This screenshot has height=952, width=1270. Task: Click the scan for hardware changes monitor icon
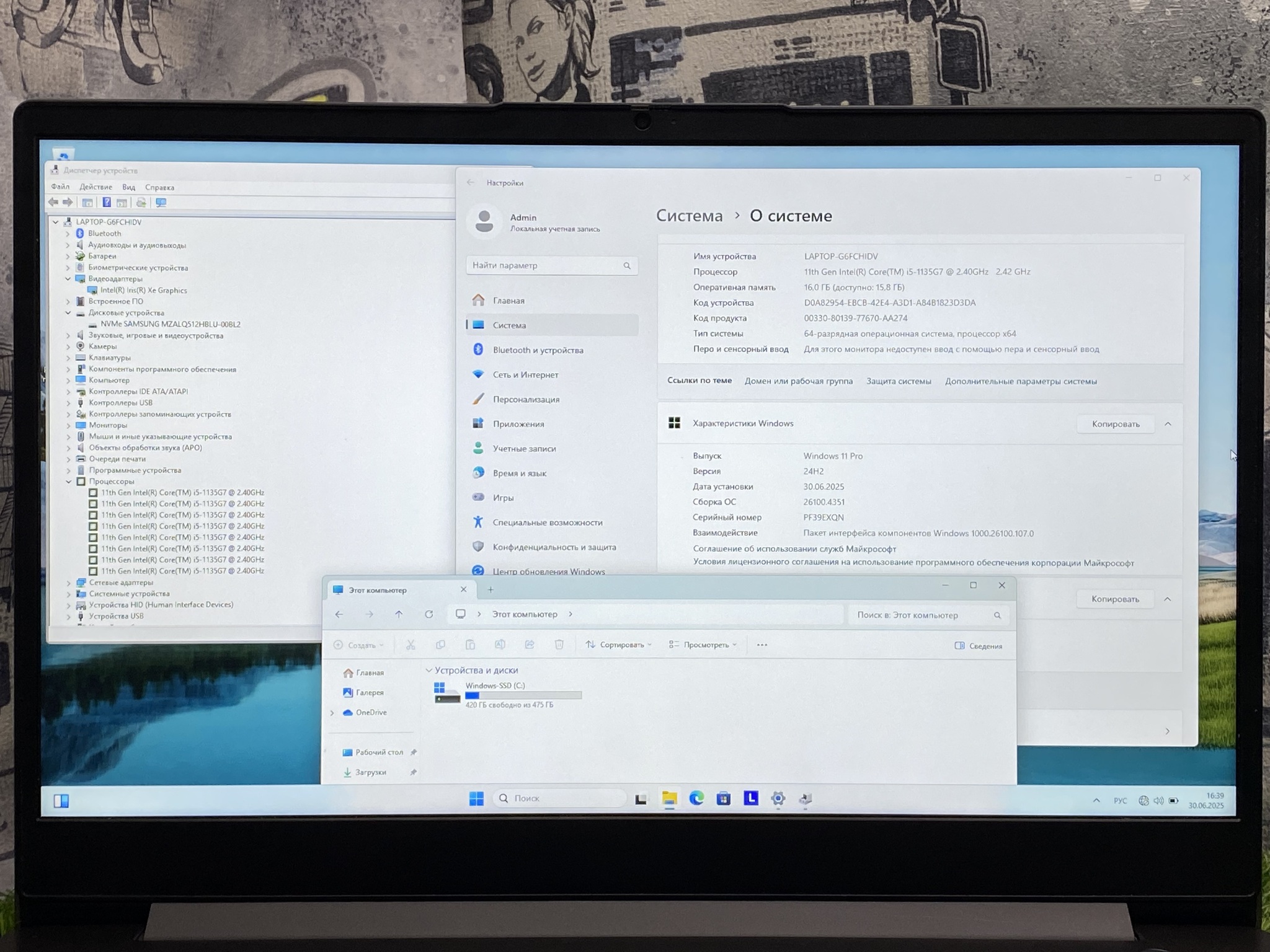pos(161,203)
